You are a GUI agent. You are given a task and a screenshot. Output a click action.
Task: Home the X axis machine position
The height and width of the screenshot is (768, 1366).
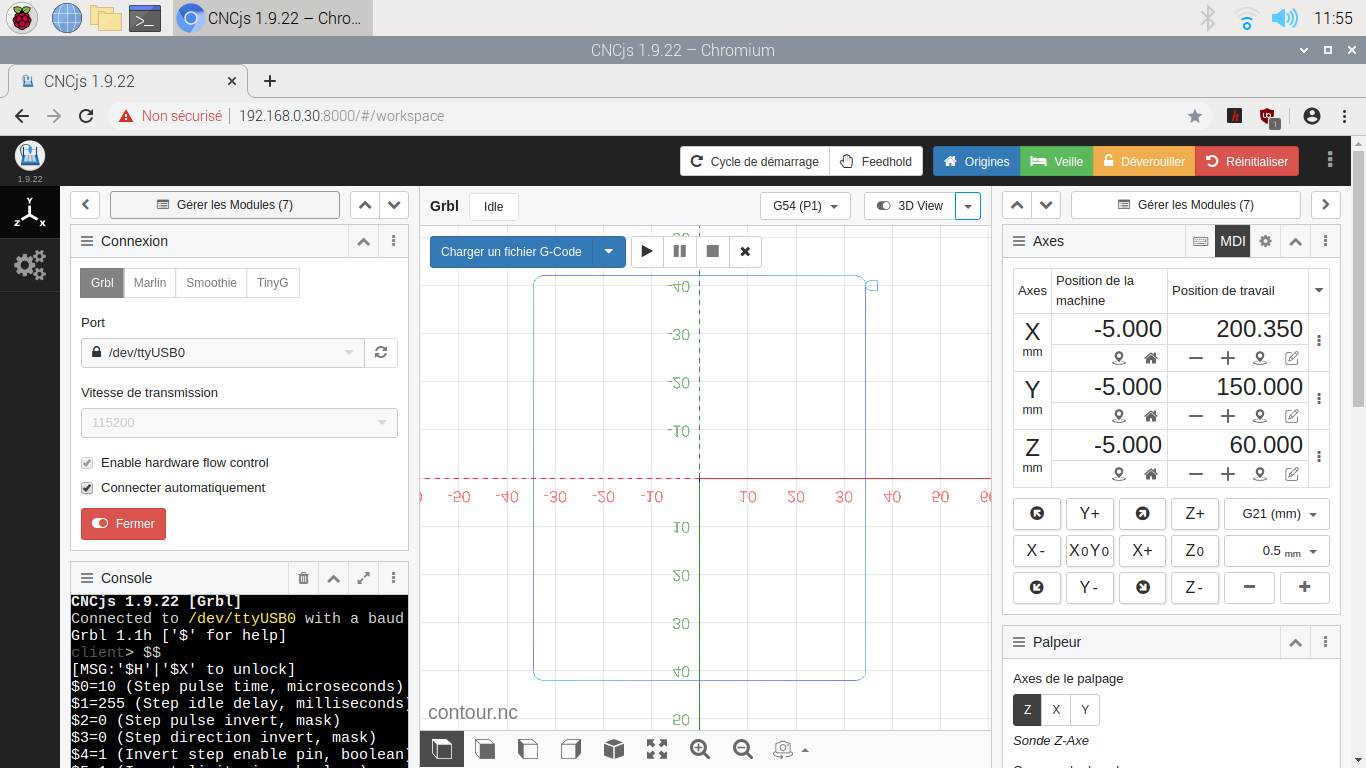1151,358
